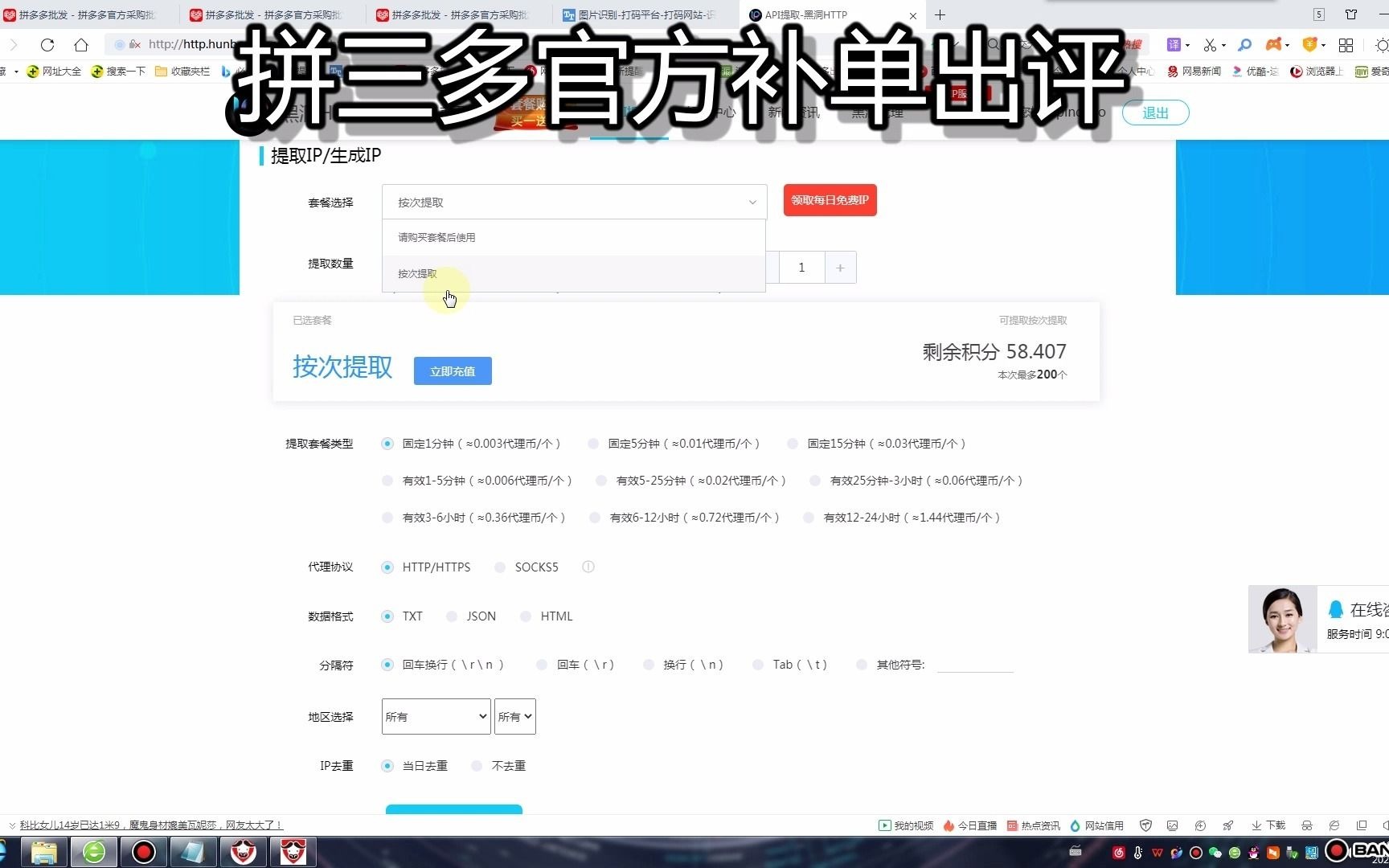Select 固定1分钟 package type

pyautogui.click(x=387, y=444)
